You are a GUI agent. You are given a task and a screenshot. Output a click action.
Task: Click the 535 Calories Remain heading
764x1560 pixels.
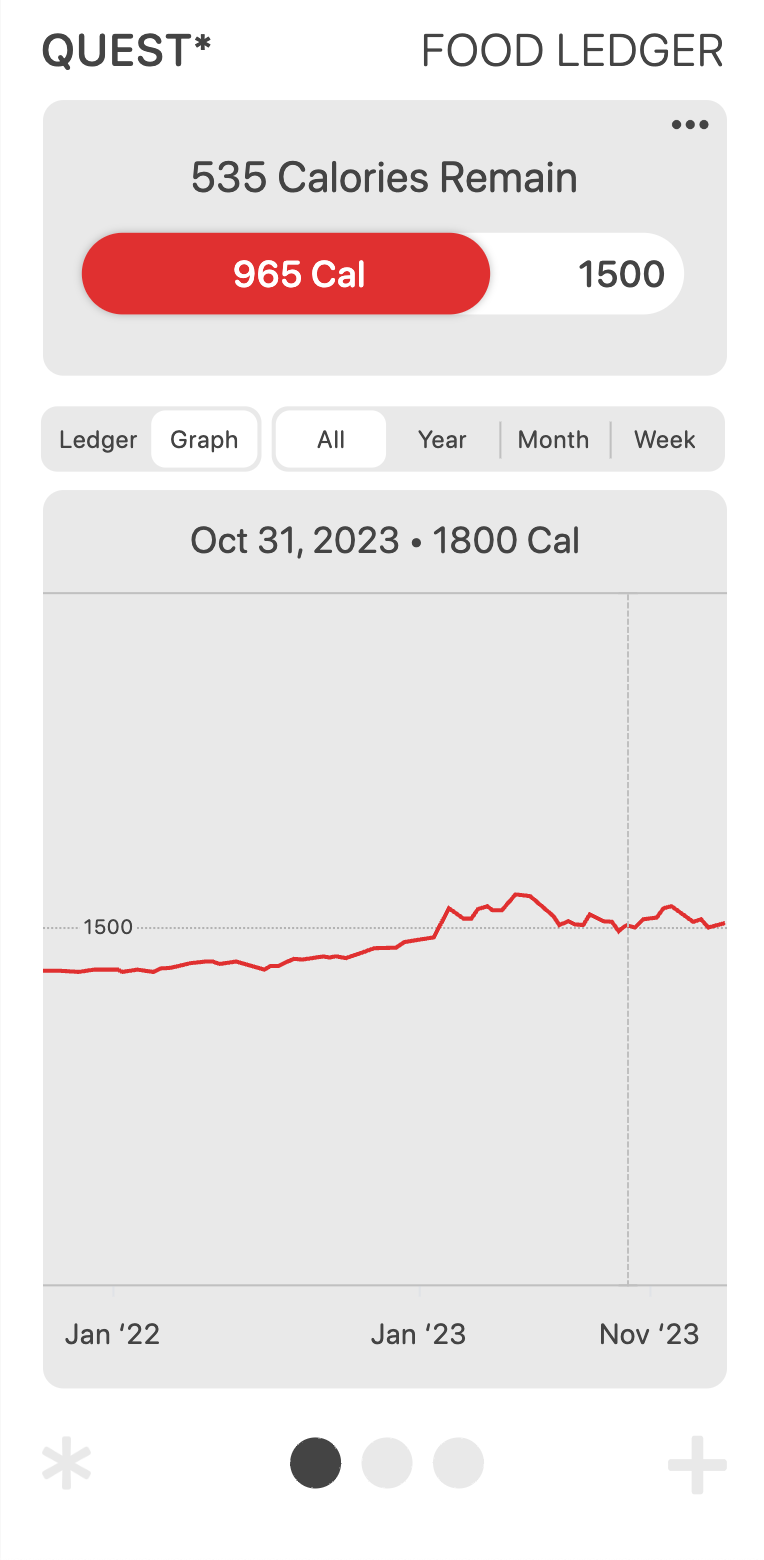384,178
